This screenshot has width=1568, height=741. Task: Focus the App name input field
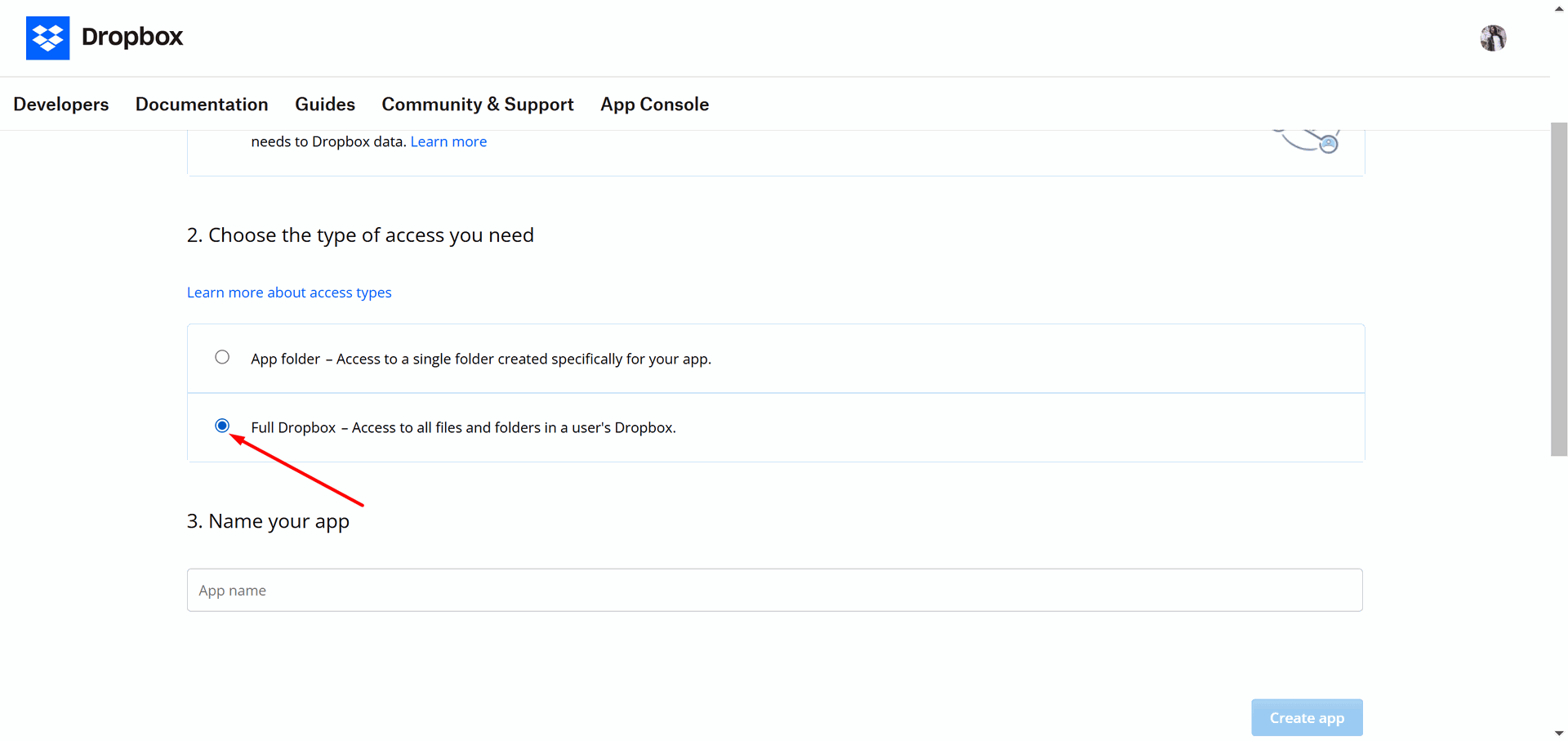[x=775, y=590]
